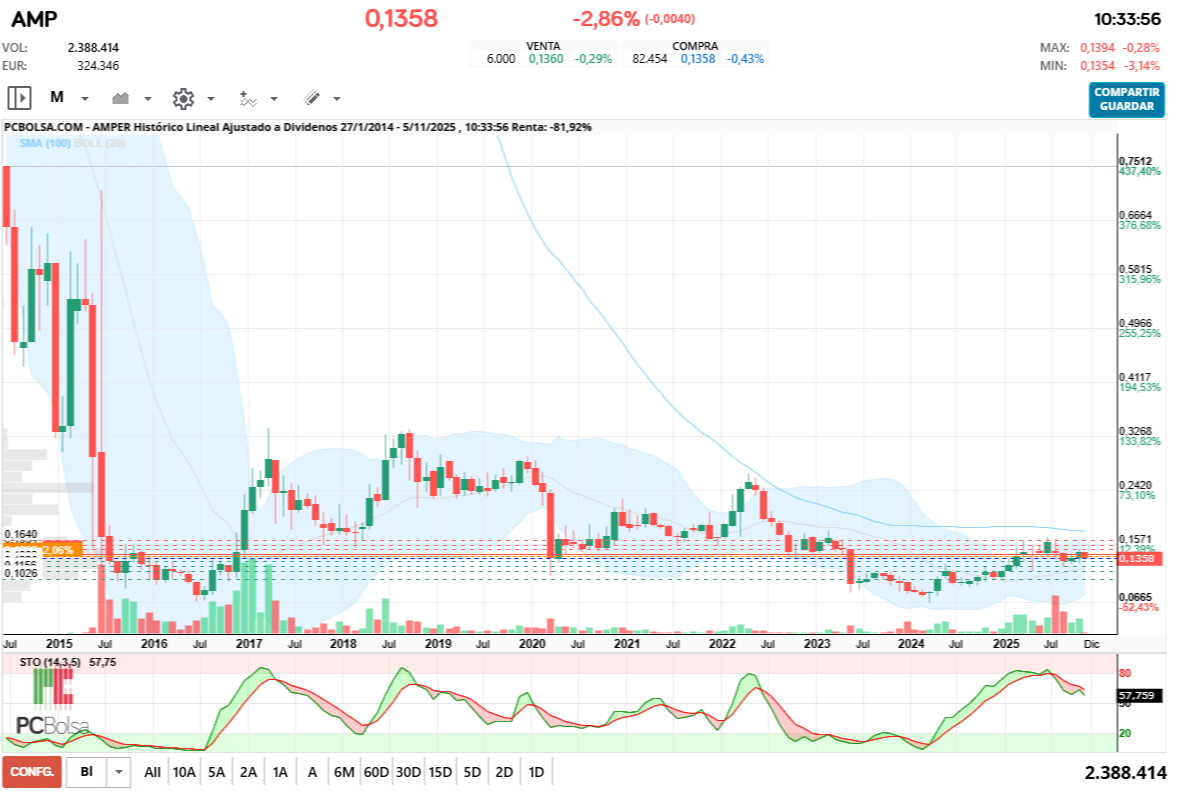1180x793 pixels.
Task: Click the orange 0,1358 price level line
Action: pos(600,556)
